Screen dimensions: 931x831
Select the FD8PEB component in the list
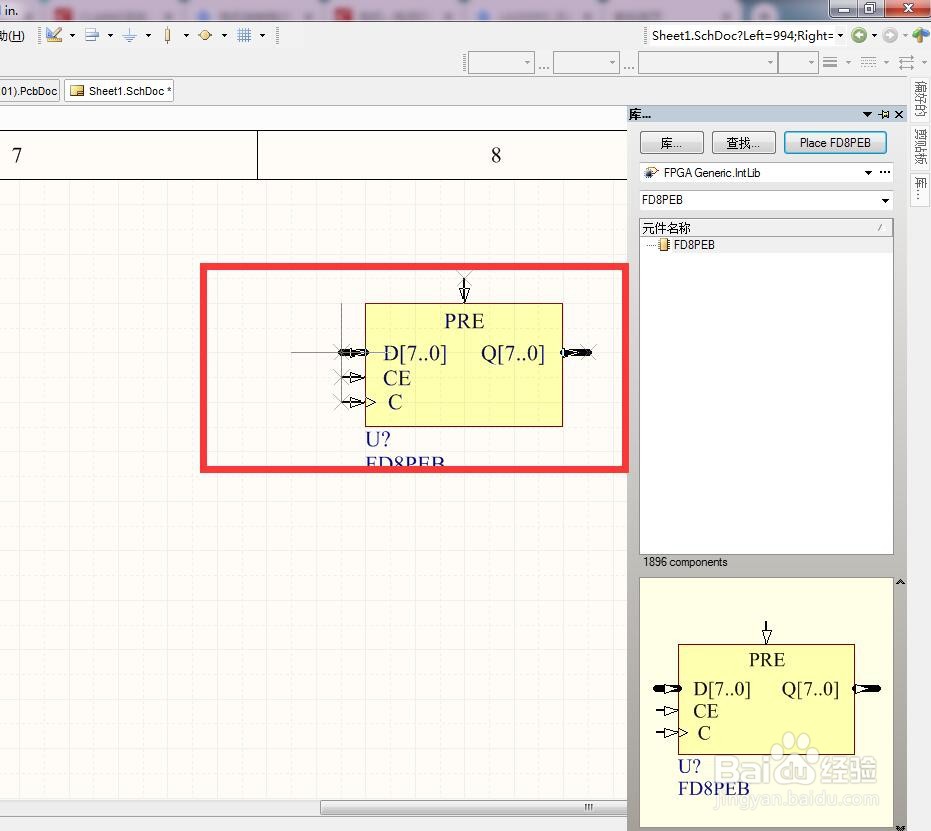694,245
